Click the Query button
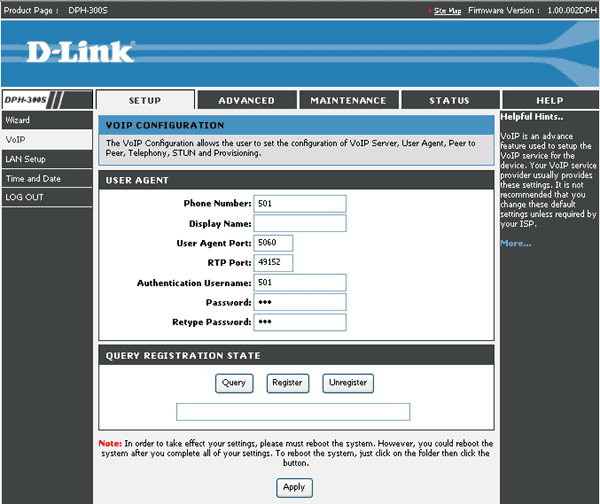This screenshot has height=504, width=600. coord(234,383)
